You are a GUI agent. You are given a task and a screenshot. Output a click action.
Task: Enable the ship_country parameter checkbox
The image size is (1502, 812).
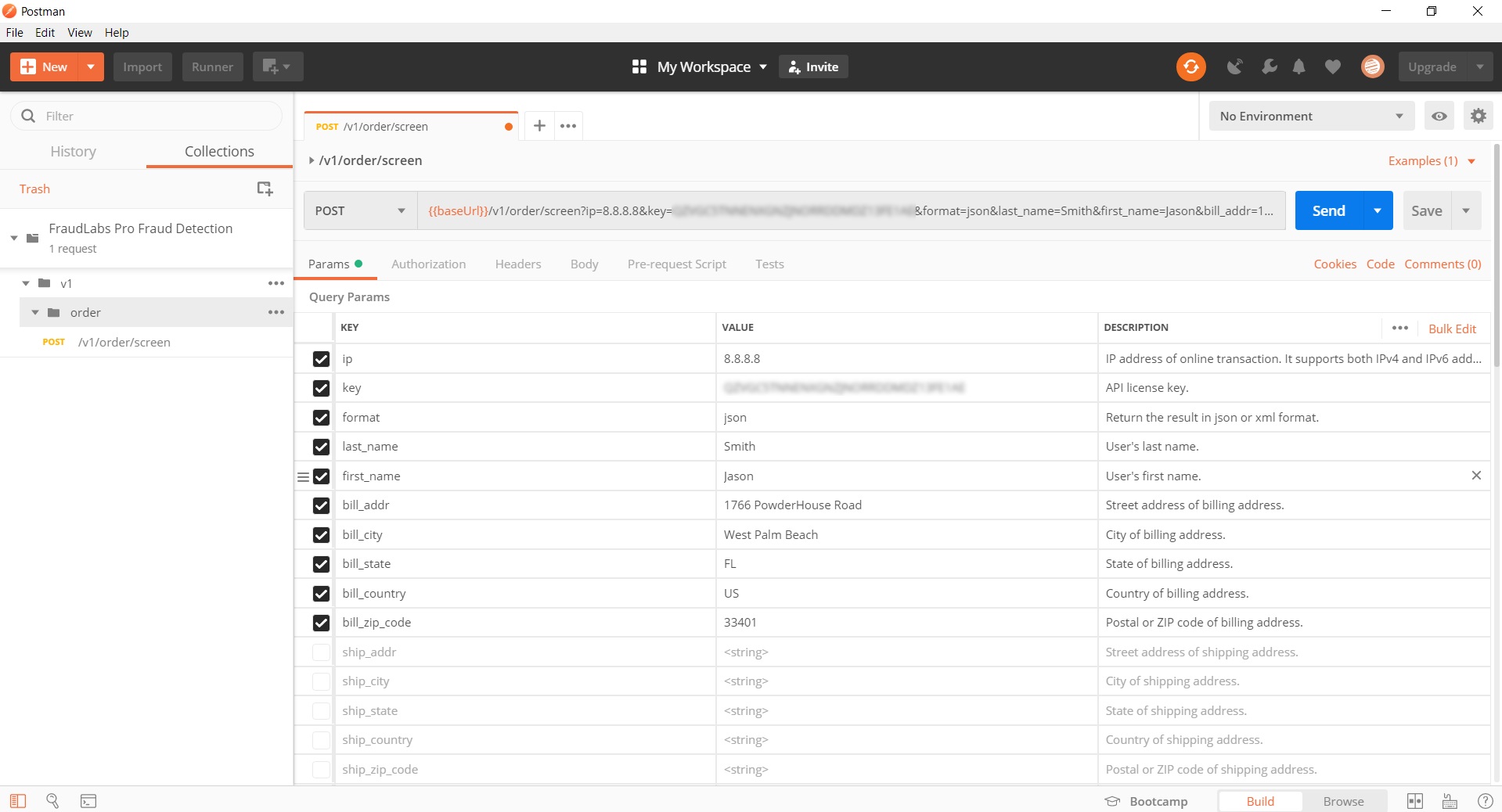click(x=321, y=740)
